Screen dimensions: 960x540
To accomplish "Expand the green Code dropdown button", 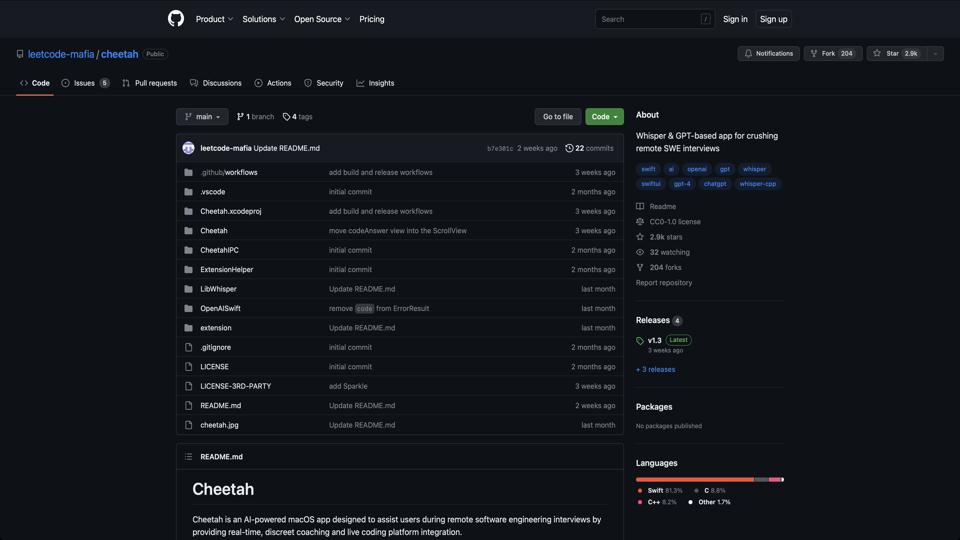I will point(604,117).
